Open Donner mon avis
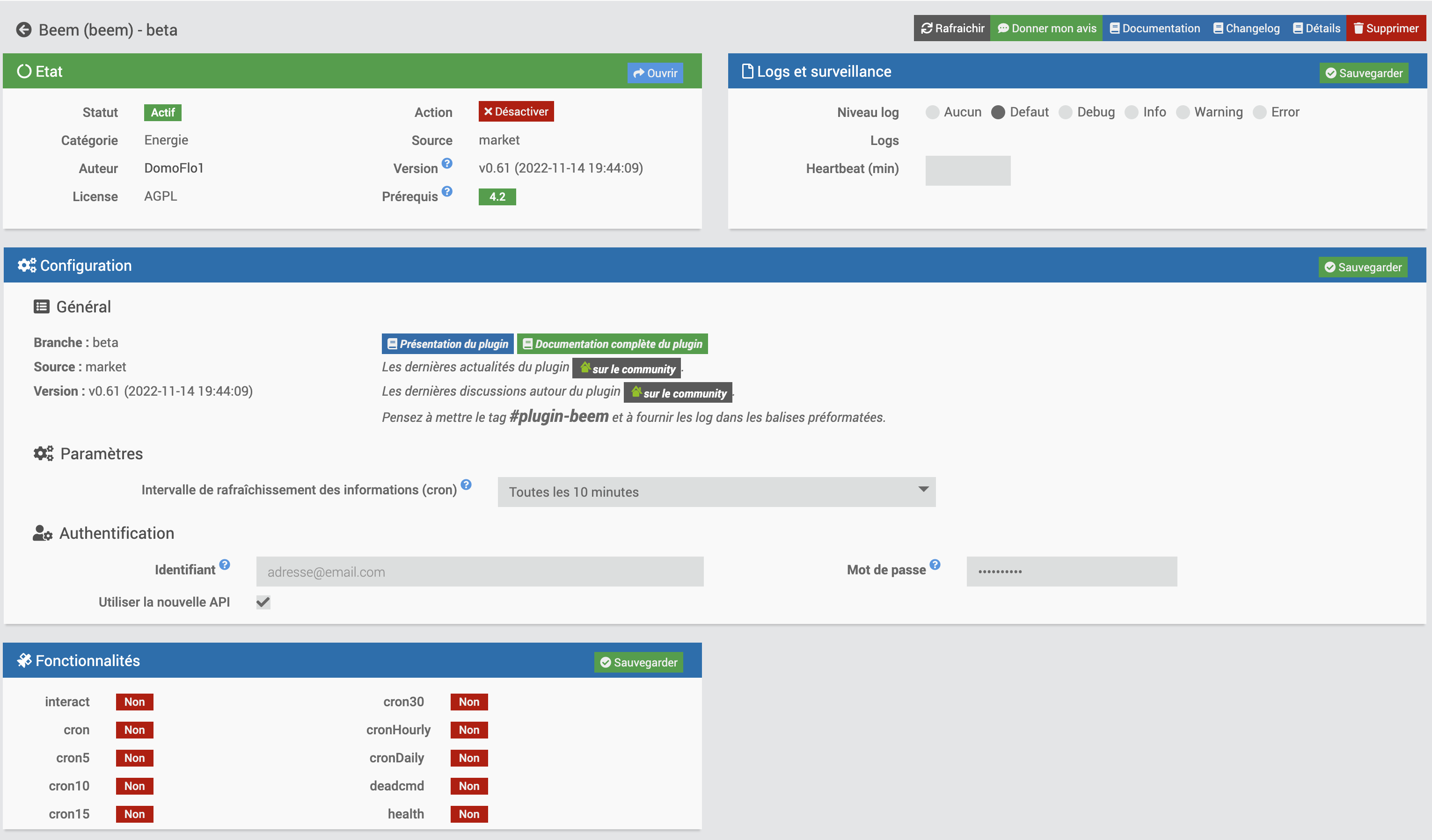1432x840 pixels. [x=1046, y=29]
